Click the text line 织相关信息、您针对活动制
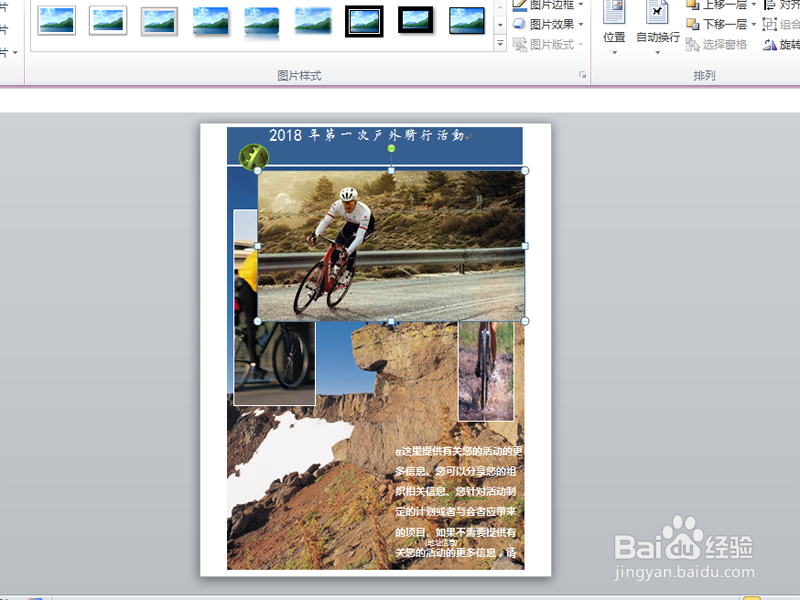 pyautogui.click(x=456, y=491)
